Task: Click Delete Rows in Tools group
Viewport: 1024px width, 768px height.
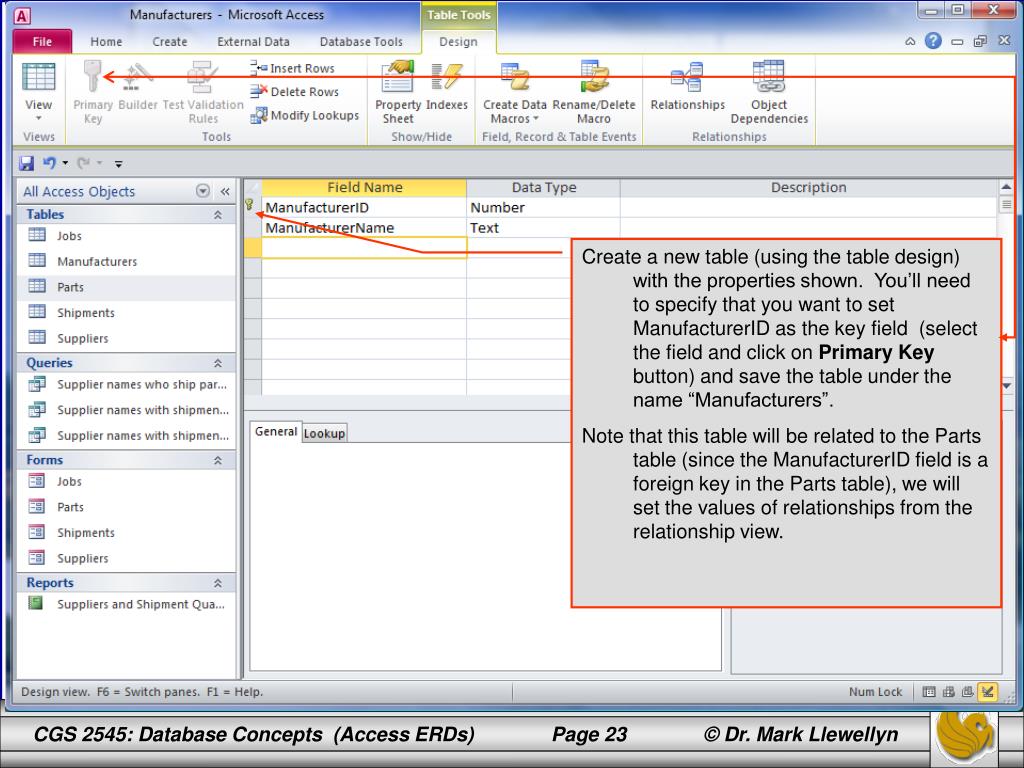Action: pos(295,91)
